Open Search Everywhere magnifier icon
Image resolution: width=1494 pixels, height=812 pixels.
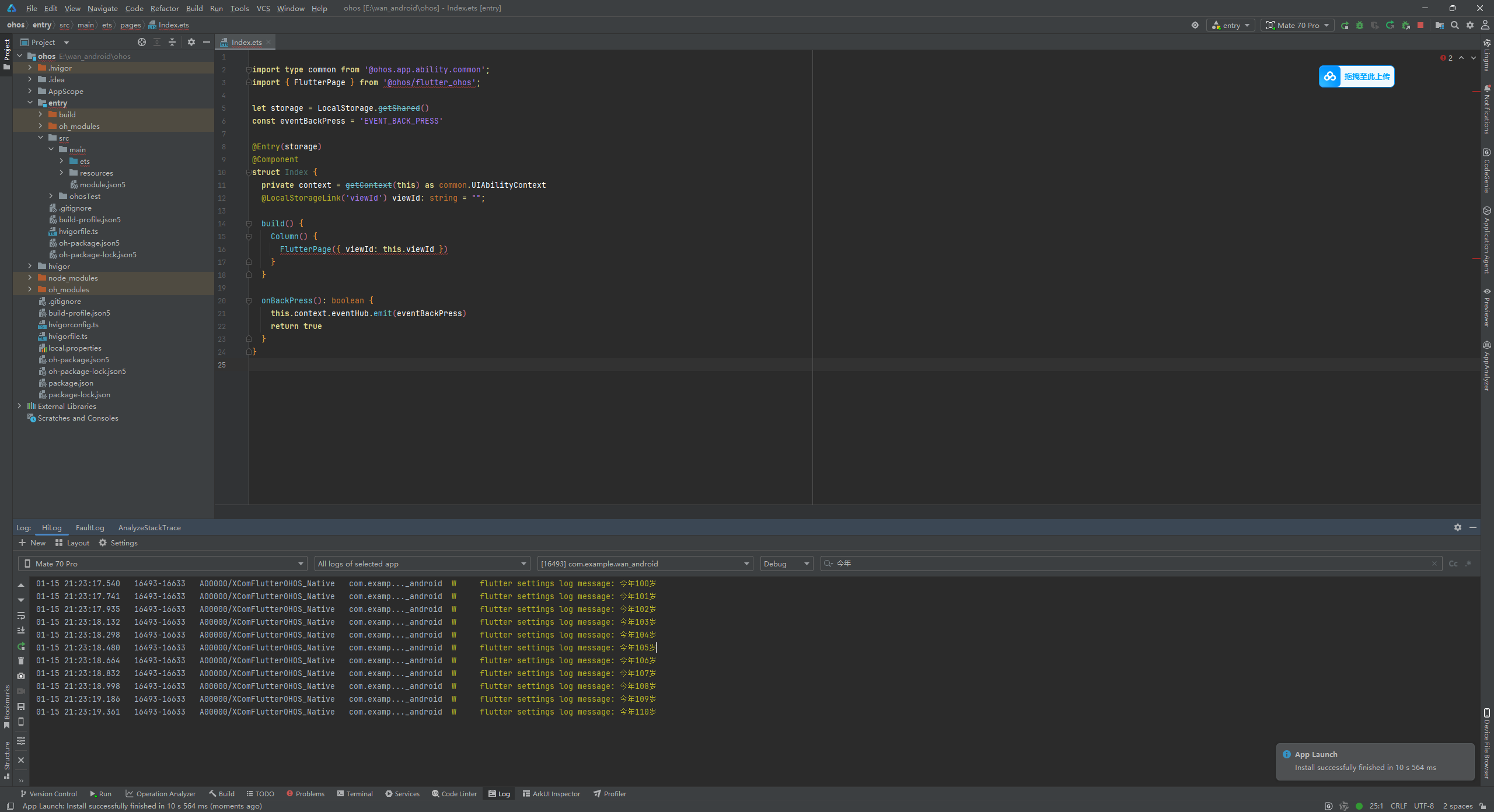(x=1455, y=25)
